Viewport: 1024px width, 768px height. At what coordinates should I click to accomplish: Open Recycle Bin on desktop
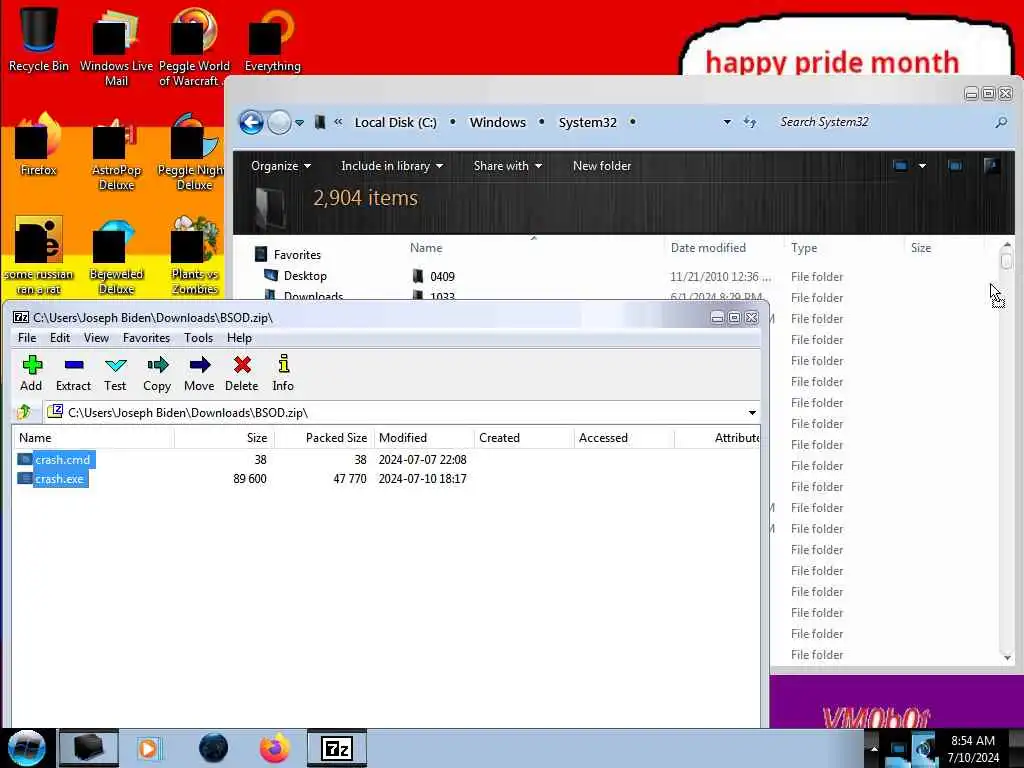pyautogui.click(x=38, y=39)
